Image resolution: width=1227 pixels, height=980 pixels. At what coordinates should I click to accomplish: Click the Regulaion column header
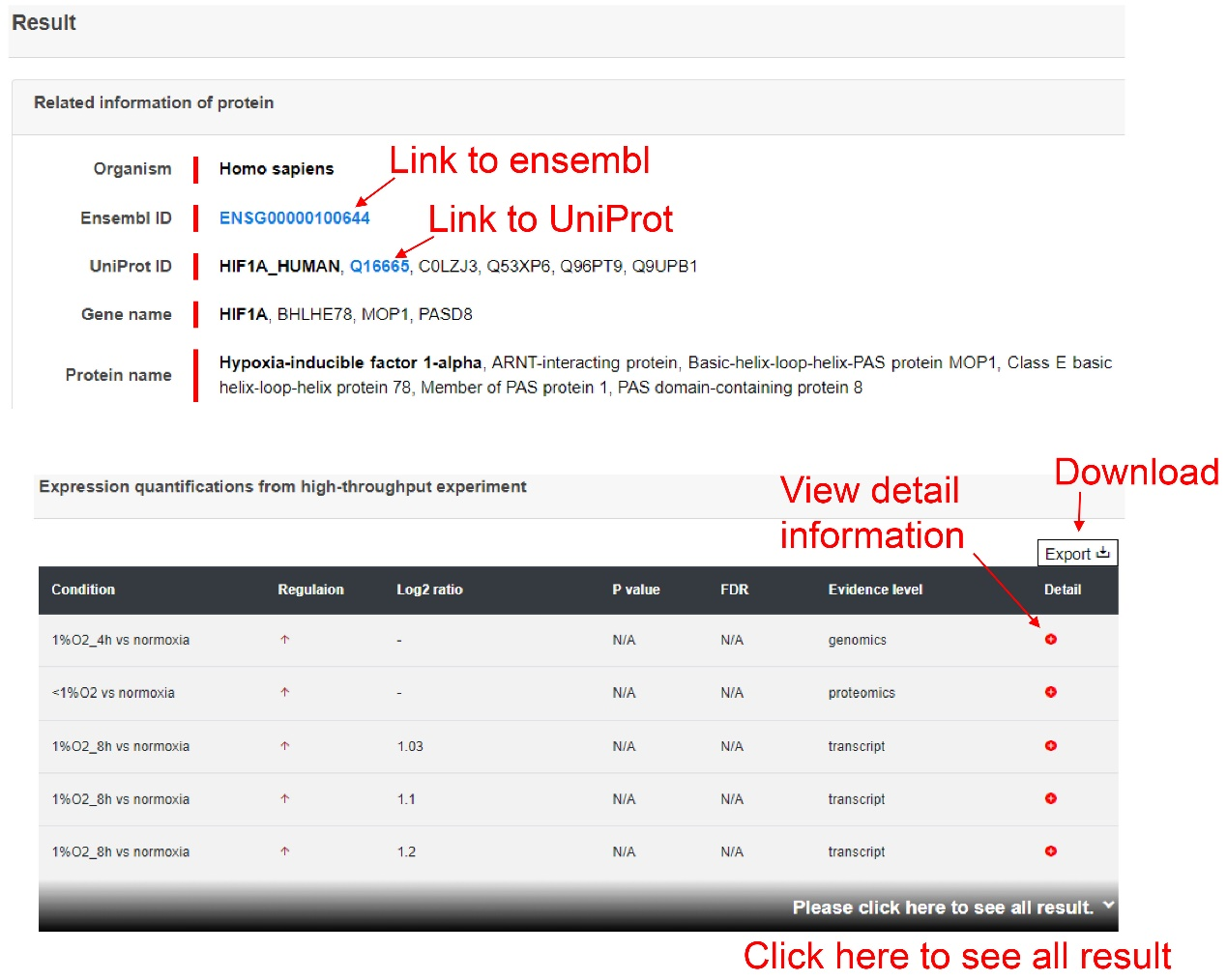click(x=310, y=590)
